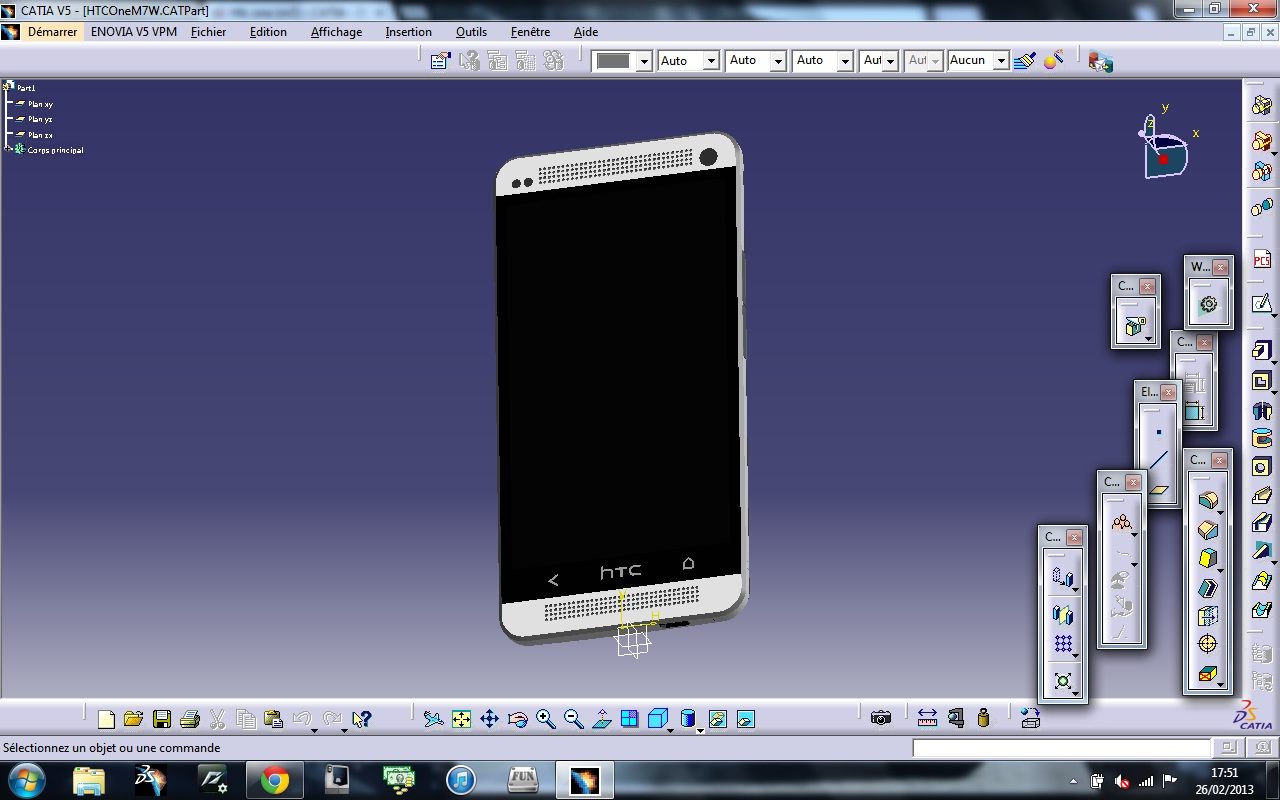Image resolution: width=1280 pixels, height=800 pixels.
Task: Open graphic properties icon at toolbar start
Action: 440,61
